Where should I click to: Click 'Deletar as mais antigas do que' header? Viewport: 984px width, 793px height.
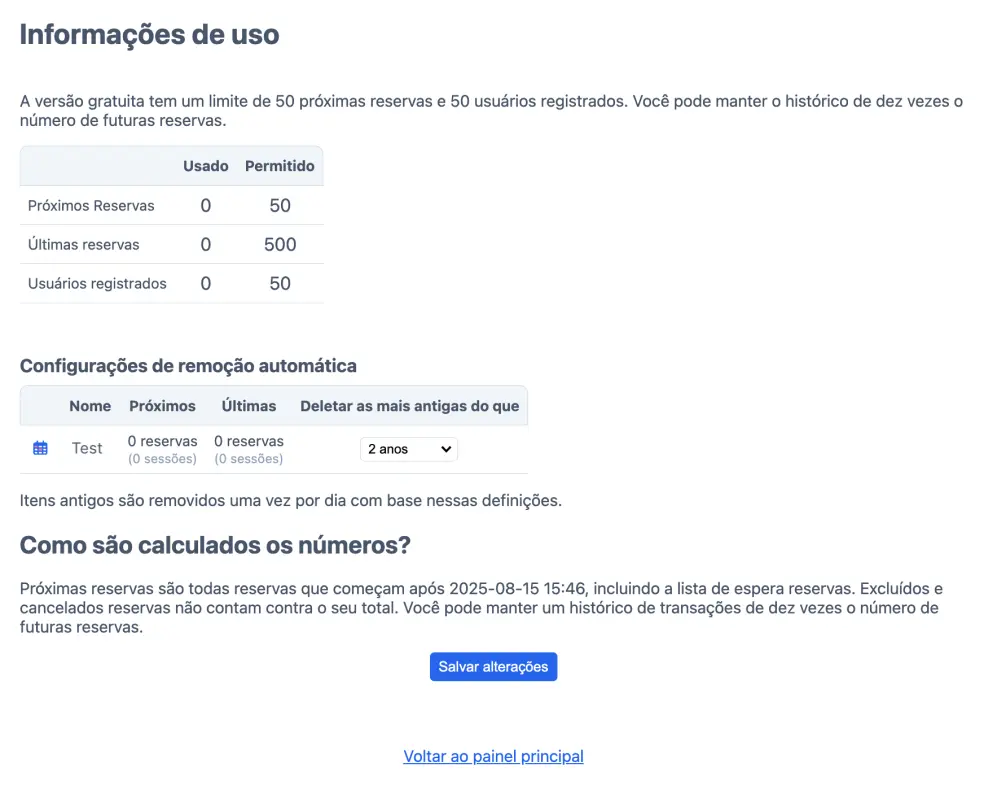coord(410,406)
